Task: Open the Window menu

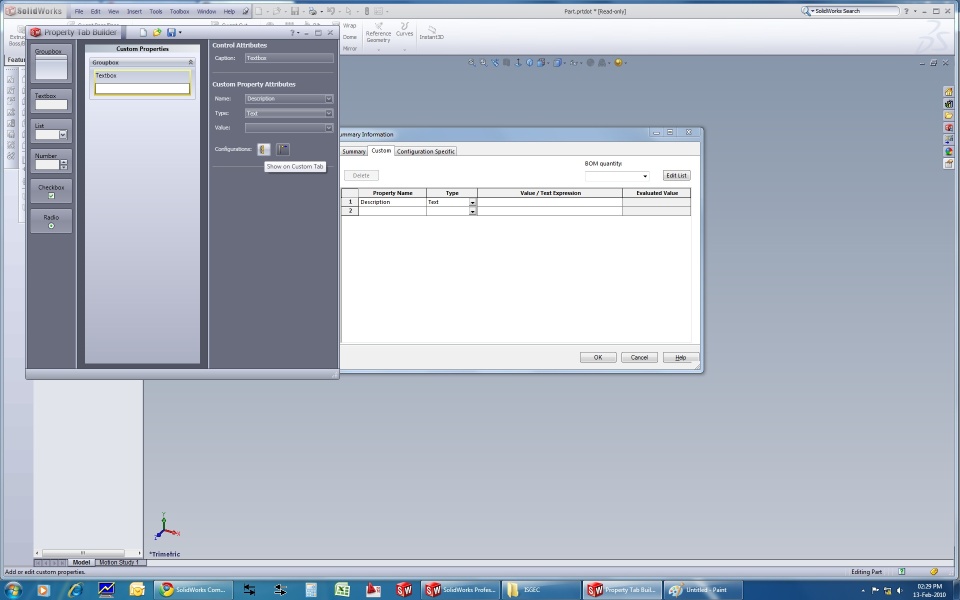Action: 206,12
